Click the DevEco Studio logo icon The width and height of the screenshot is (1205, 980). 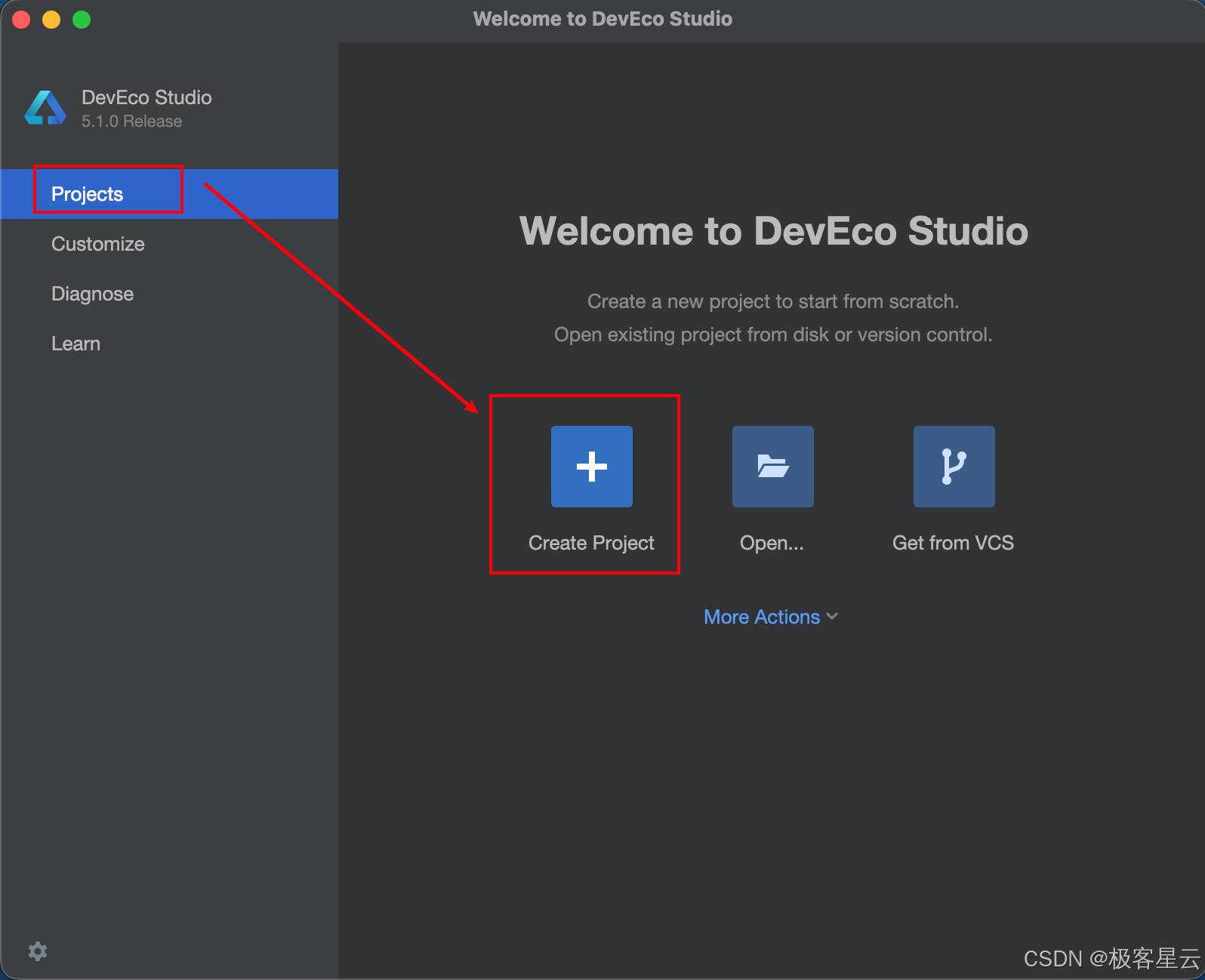(45, 108)
